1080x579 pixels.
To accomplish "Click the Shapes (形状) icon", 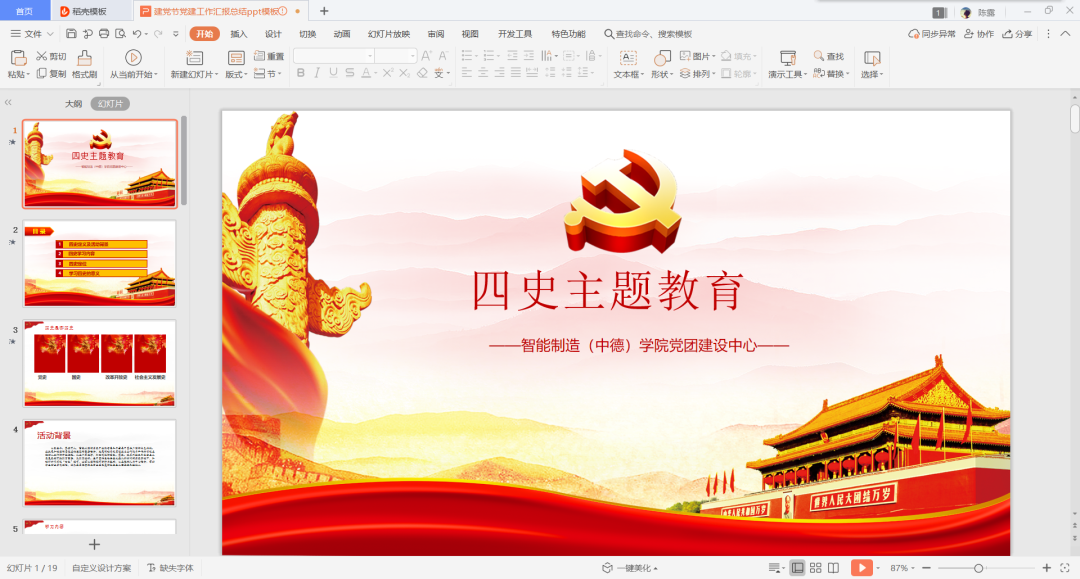I will coord(660,58).
